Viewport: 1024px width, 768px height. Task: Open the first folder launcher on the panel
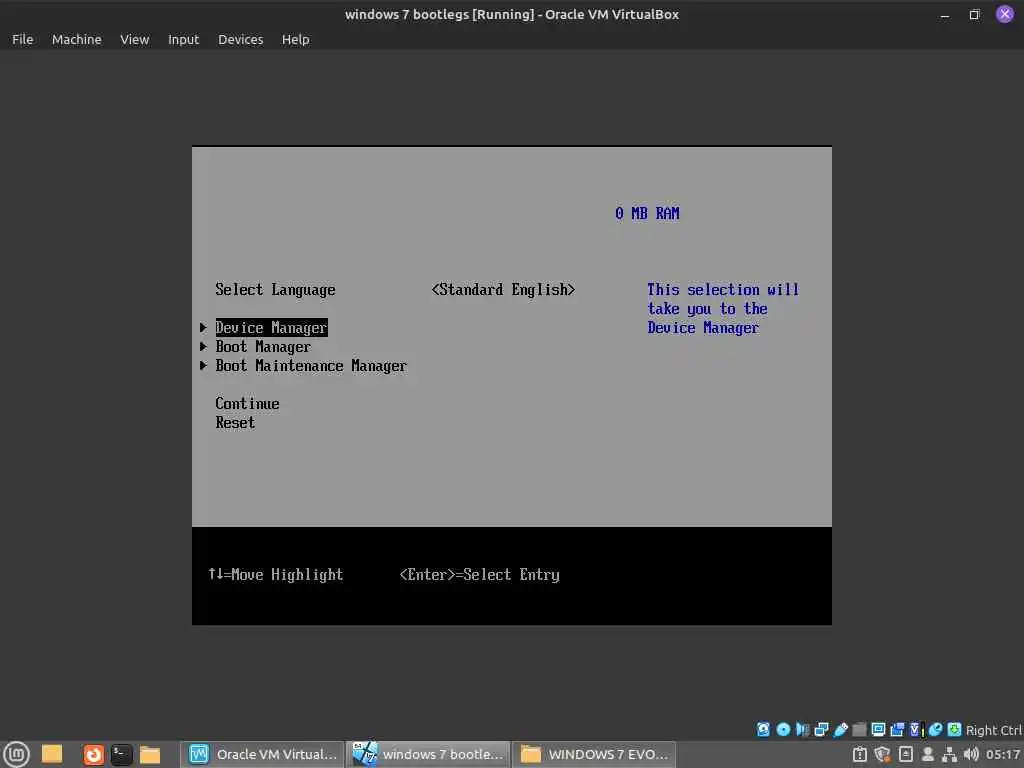(52, 754)
